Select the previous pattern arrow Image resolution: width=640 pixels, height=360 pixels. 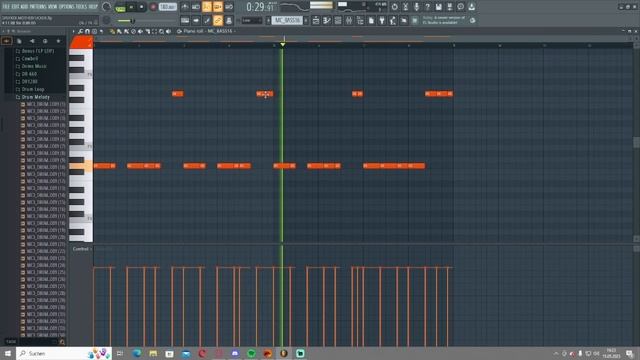[269, 20]
